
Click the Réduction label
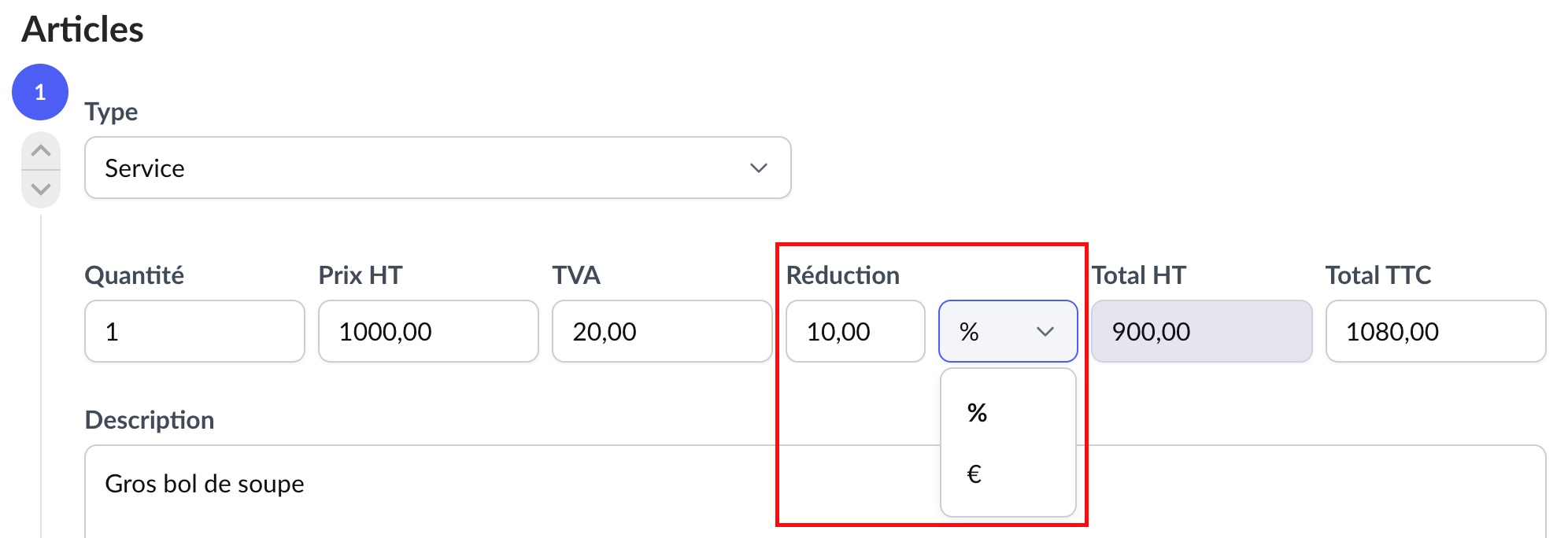842,275
